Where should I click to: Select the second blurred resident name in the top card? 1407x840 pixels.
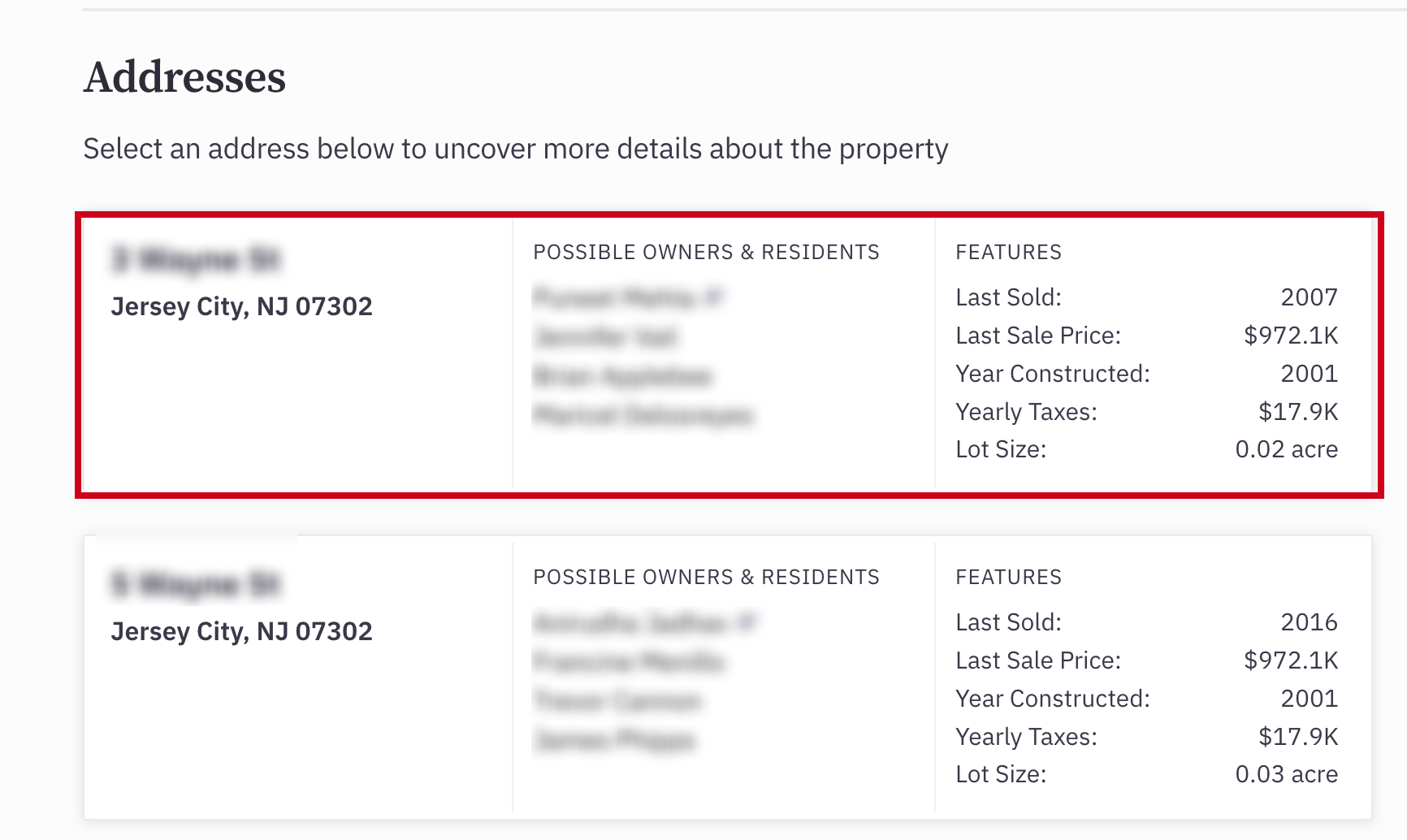(x=605, y=336)
